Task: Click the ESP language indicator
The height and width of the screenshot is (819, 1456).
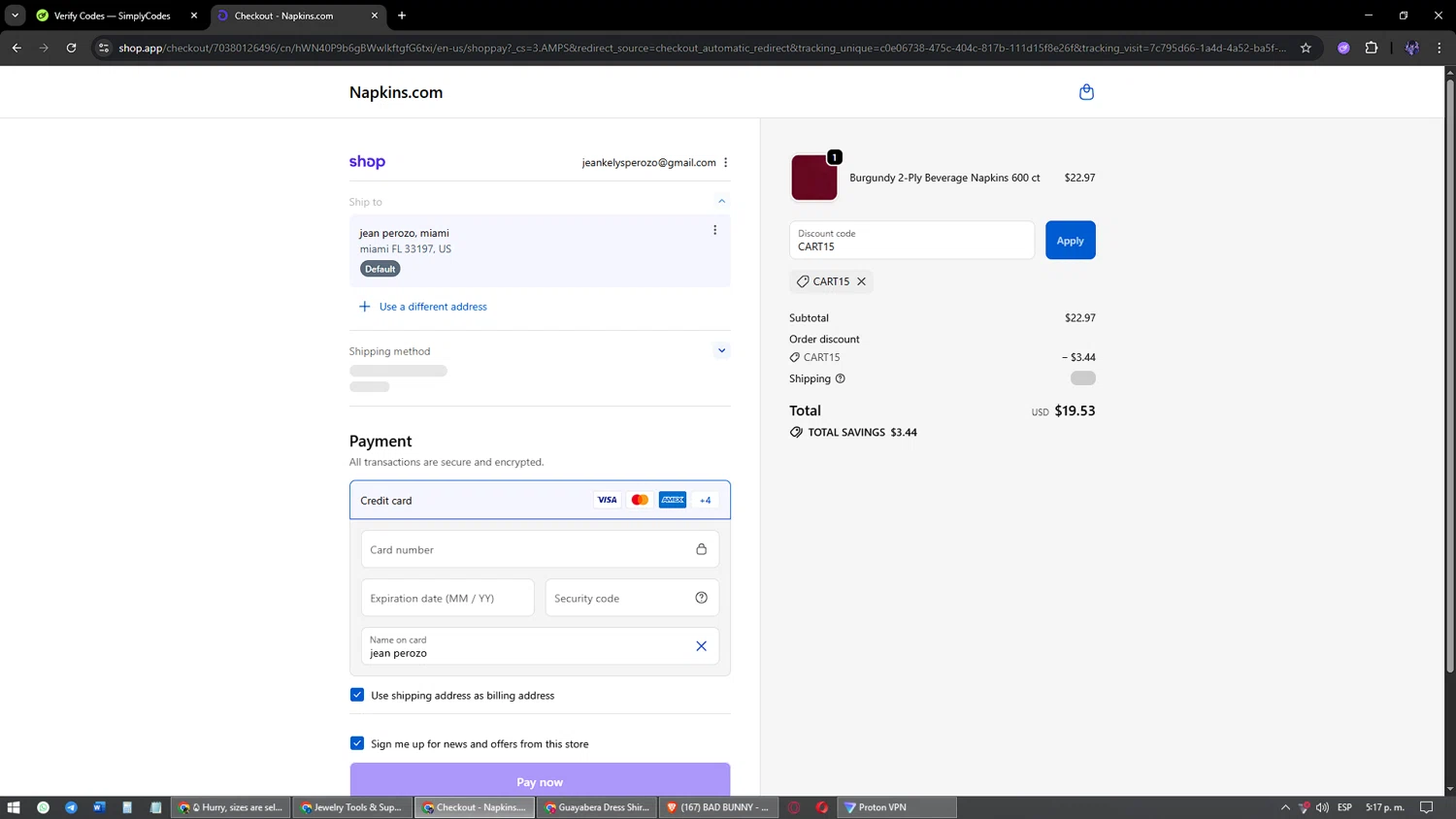Action: [x=1344, y=807]
